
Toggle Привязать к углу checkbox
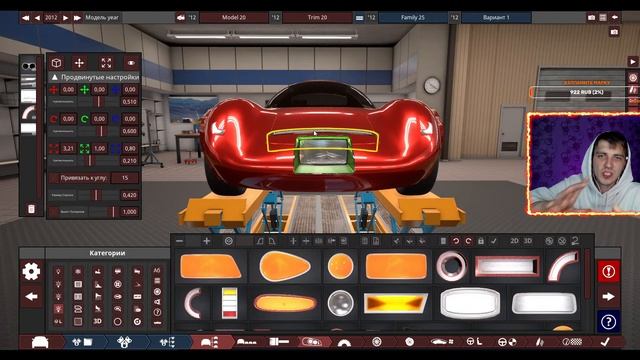pos(54,178)
